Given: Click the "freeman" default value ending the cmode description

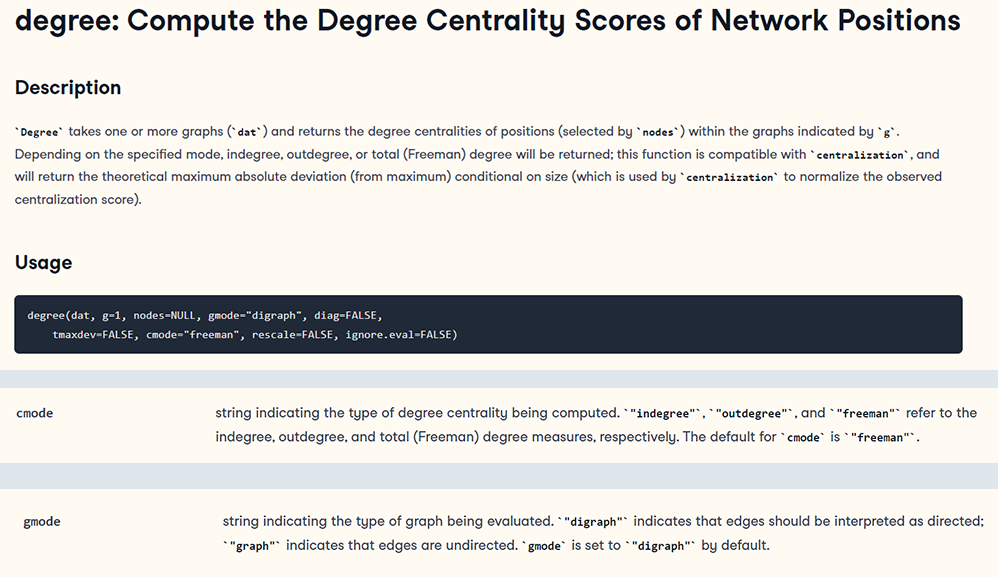Looking at the screenshot, I should (880, 437).
